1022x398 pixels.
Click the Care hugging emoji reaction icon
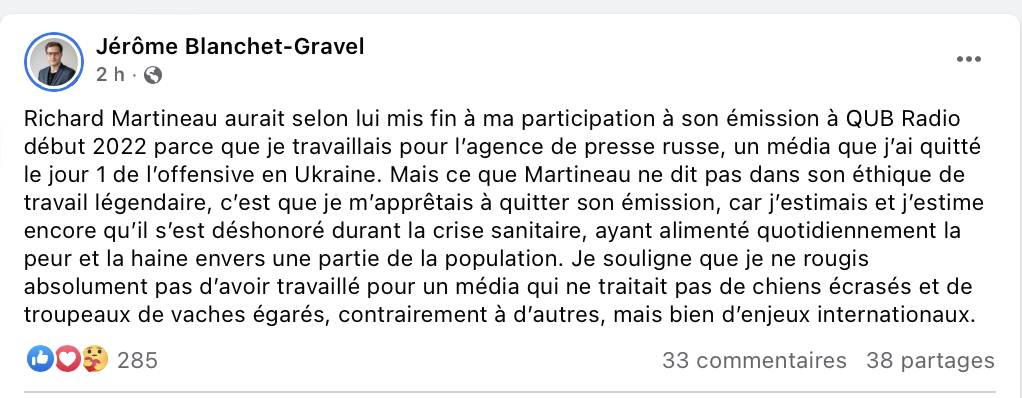click(95, 358)
